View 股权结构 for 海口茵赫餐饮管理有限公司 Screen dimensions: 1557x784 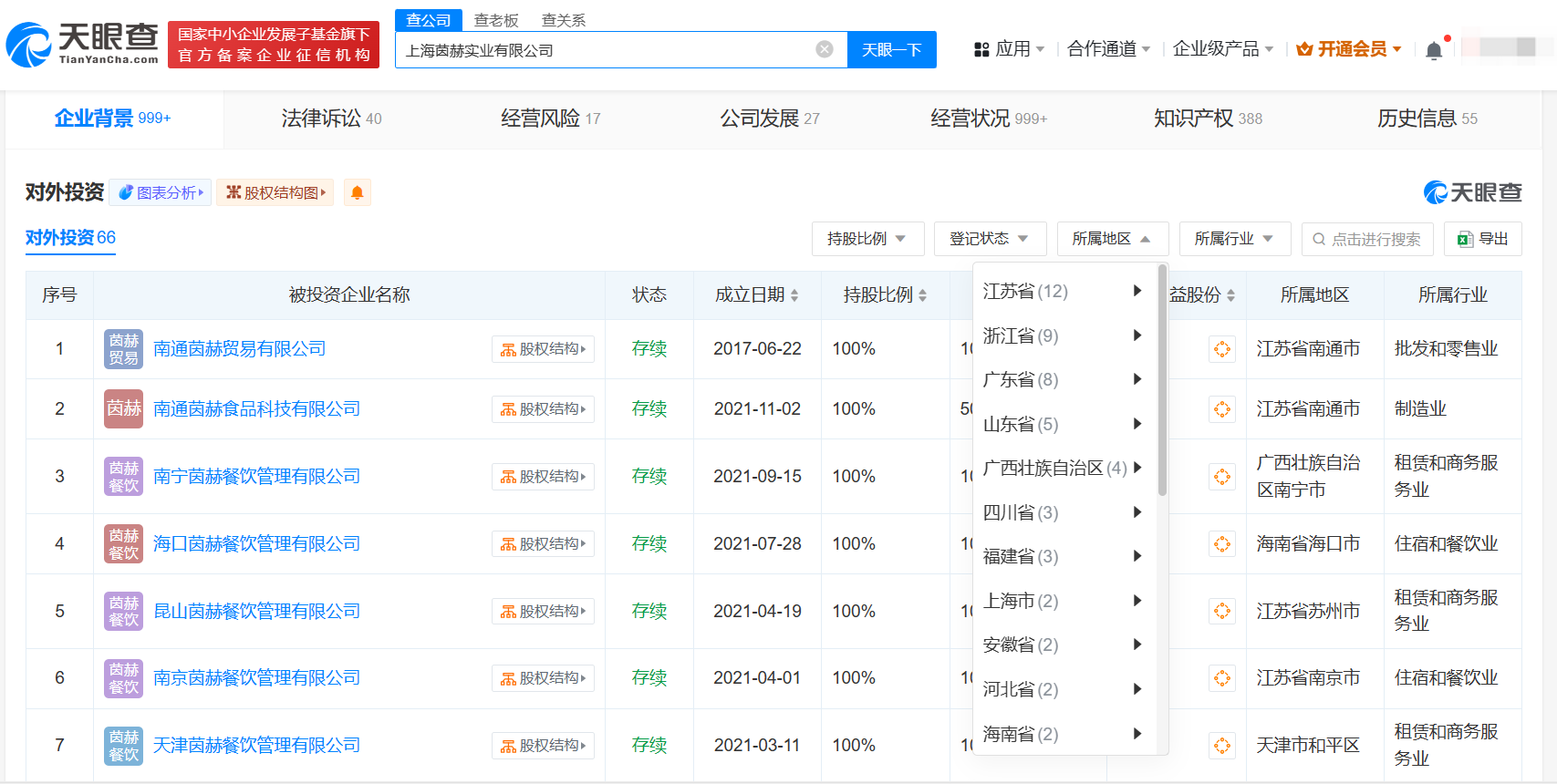pos(543,544)
